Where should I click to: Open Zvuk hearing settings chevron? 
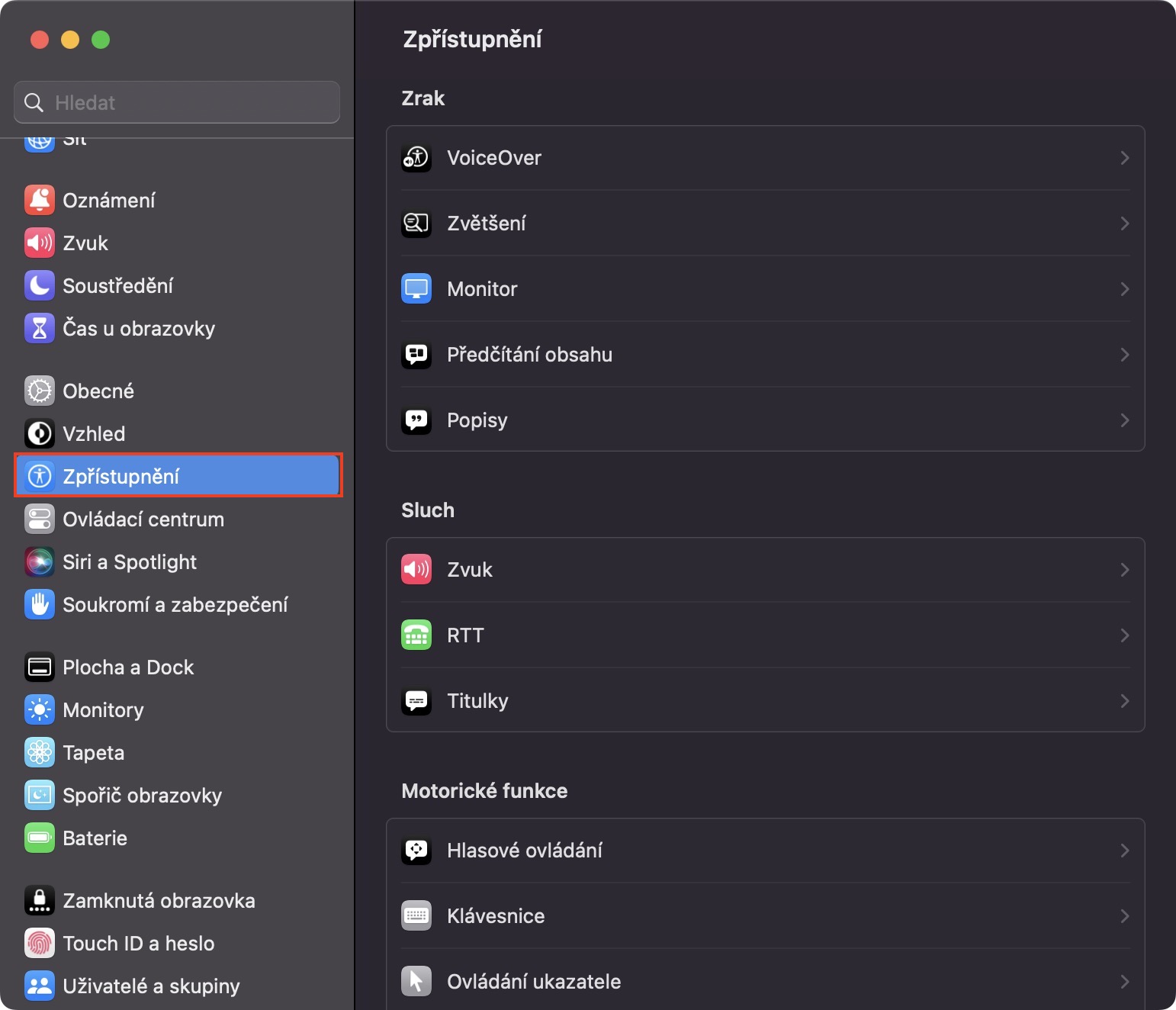1124,570
